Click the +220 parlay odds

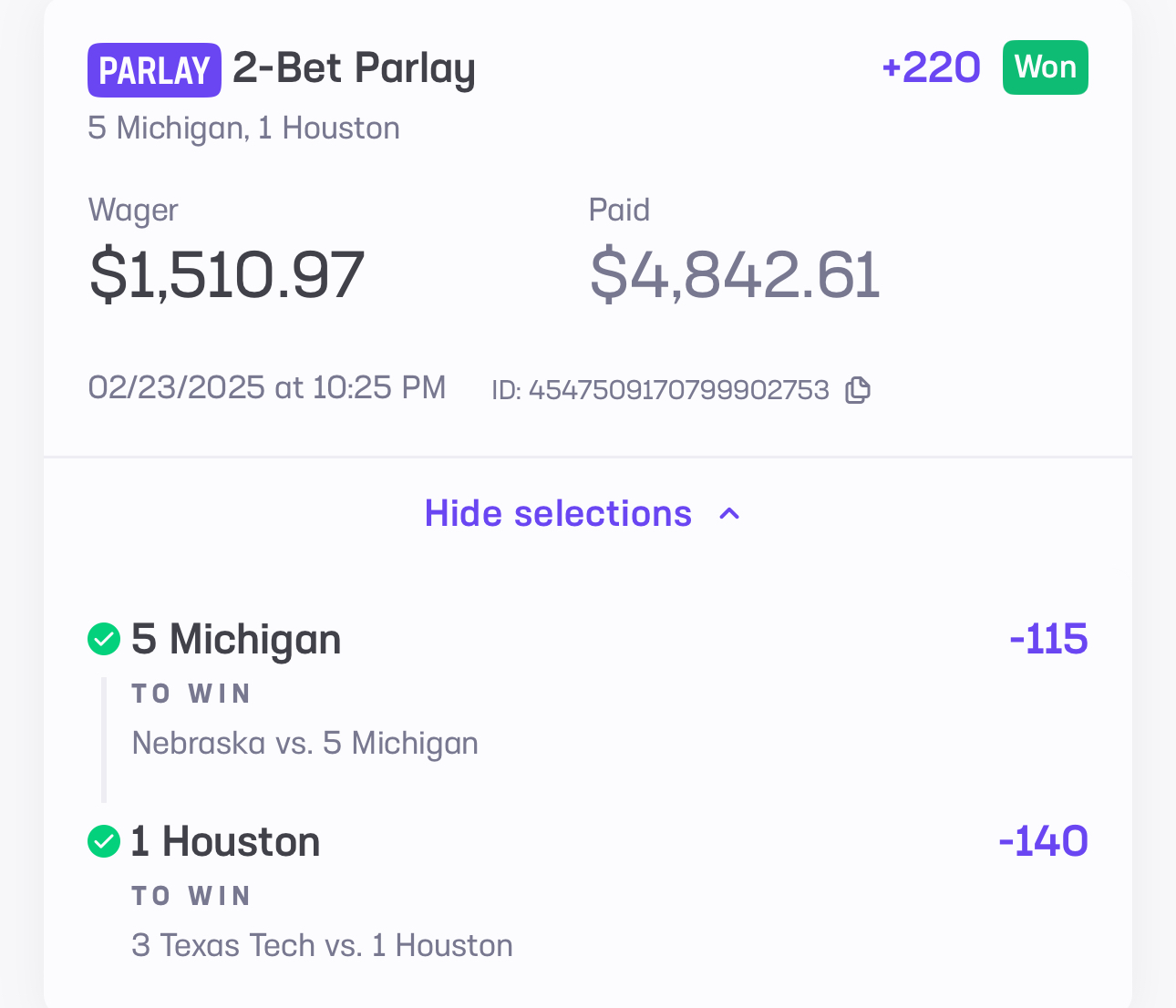pyautogui.click(x=931, y=67)
